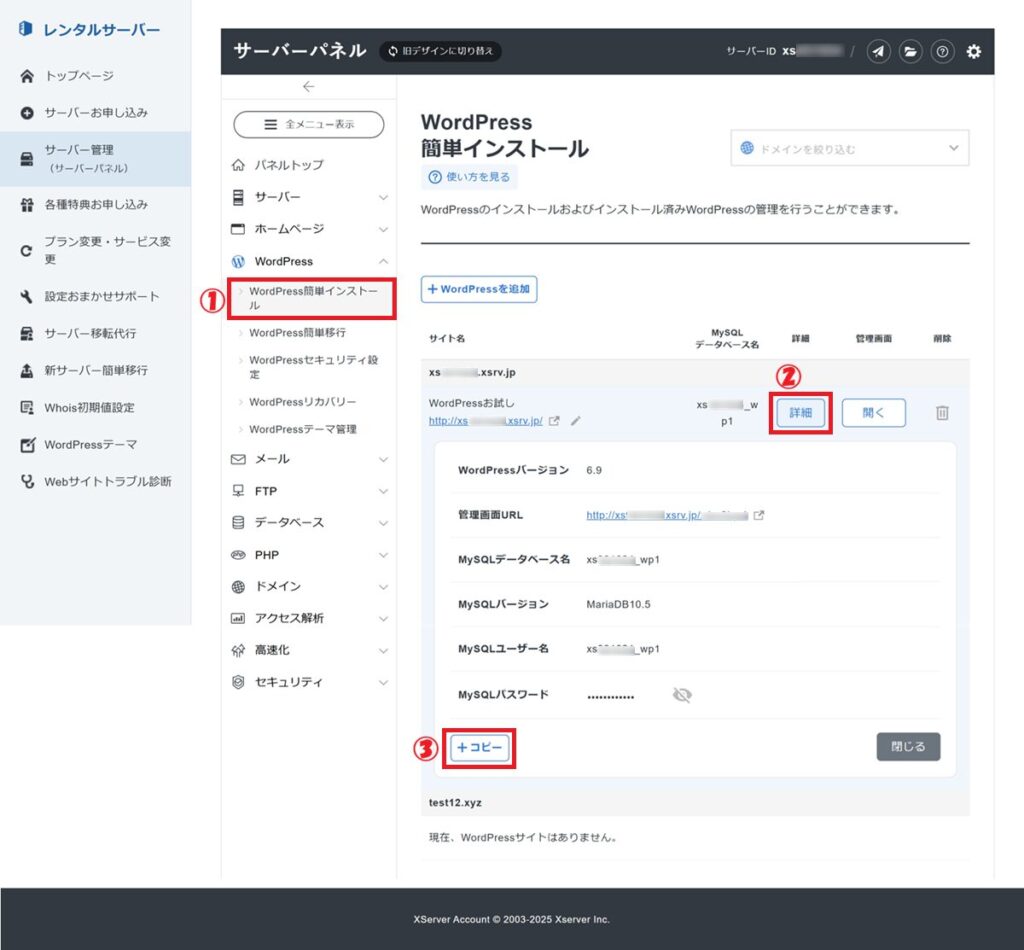The height and width of the screenshot is (950, 1024).
Task: Click the 閉じる button in details
Action: click(x=908, y=746)
